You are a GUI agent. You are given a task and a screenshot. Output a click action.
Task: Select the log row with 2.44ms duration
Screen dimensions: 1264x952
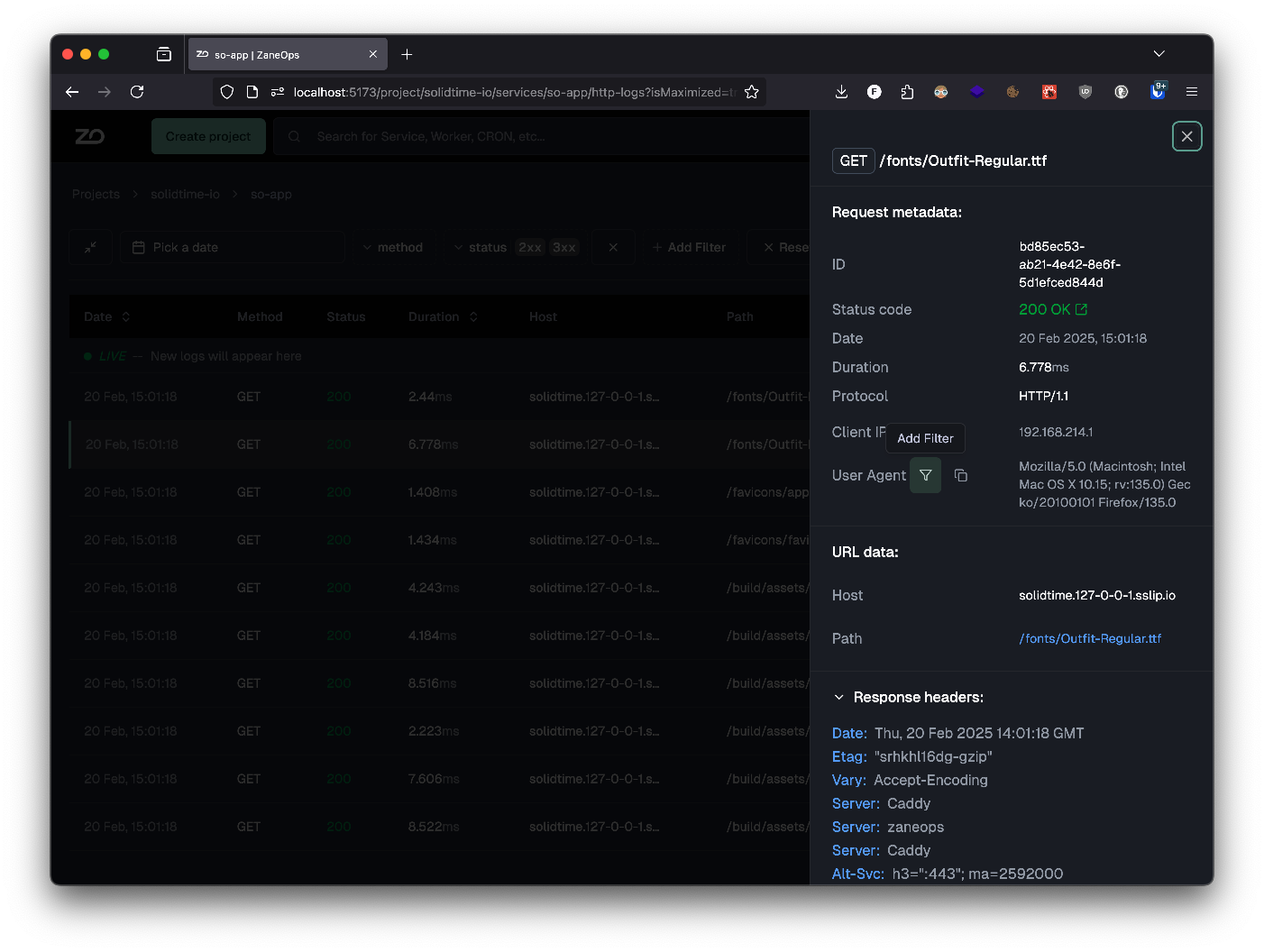[439, 397]
